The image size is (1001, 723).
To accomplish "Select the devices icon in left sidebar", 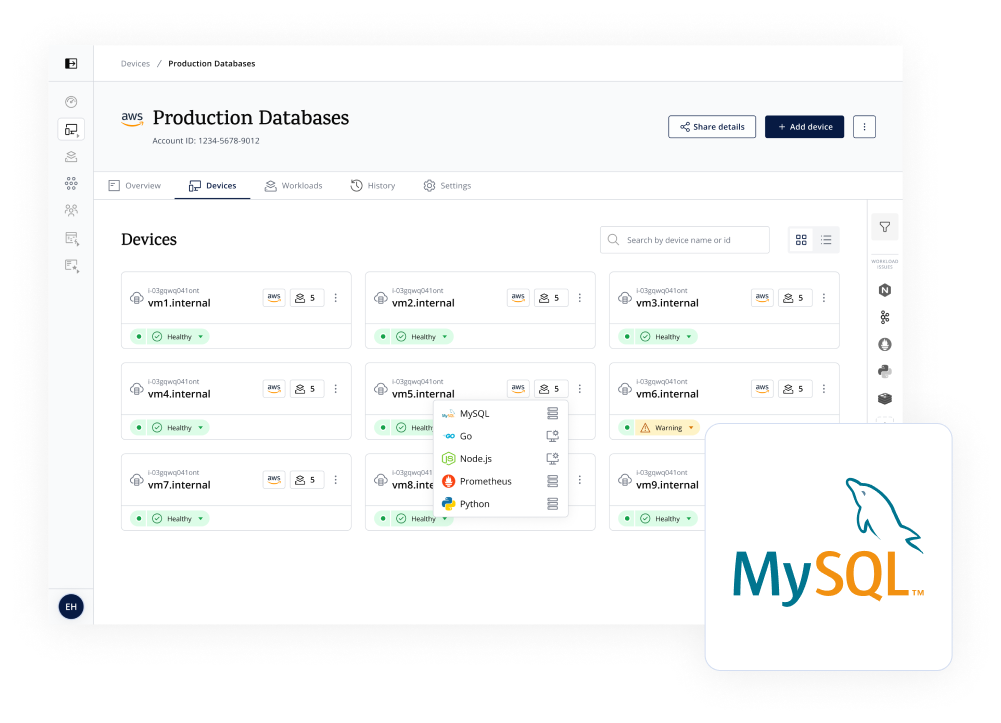I will pyautogui.click(x=71, y=130).
